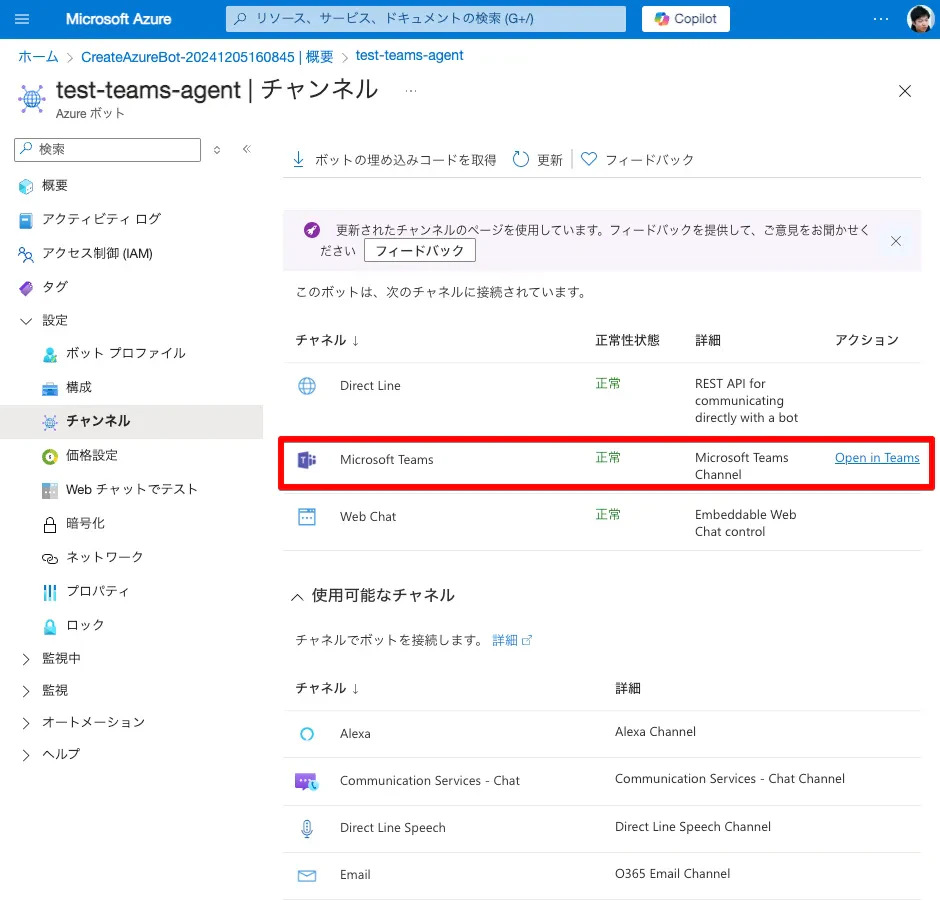Open ネットワーク settings
The image size is (940, 902).
pos(104,557)
